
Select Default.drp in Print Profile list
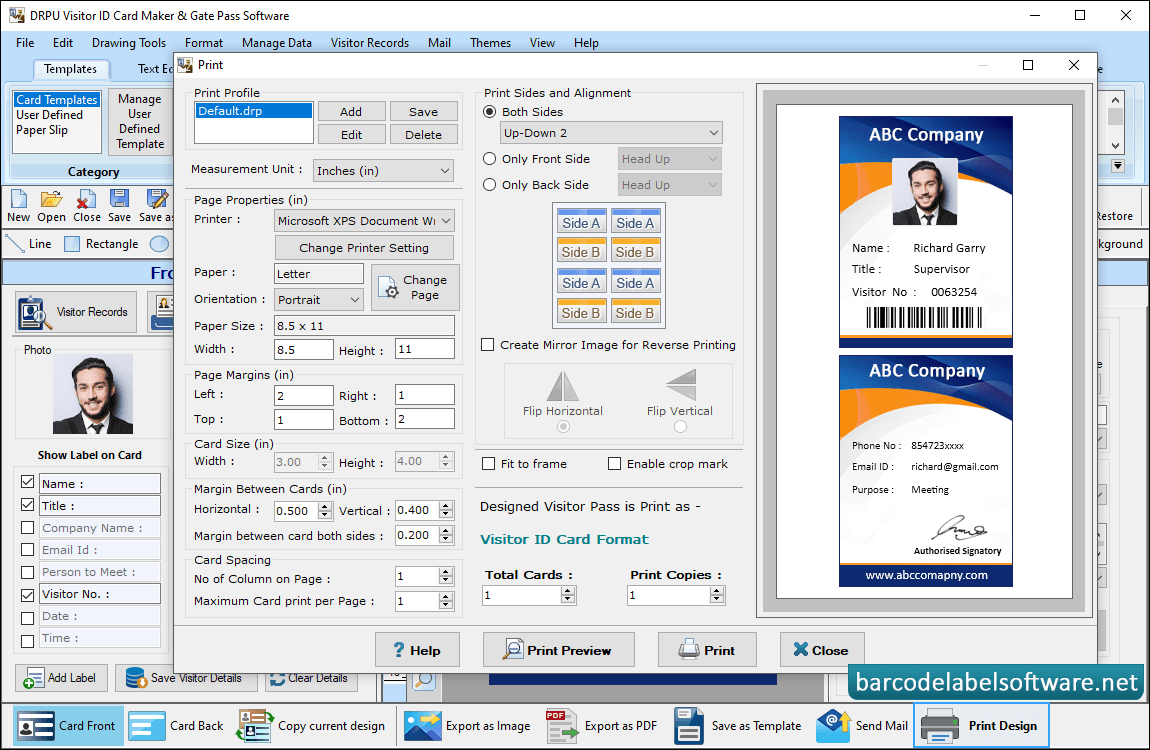click(x=254, y=111)
